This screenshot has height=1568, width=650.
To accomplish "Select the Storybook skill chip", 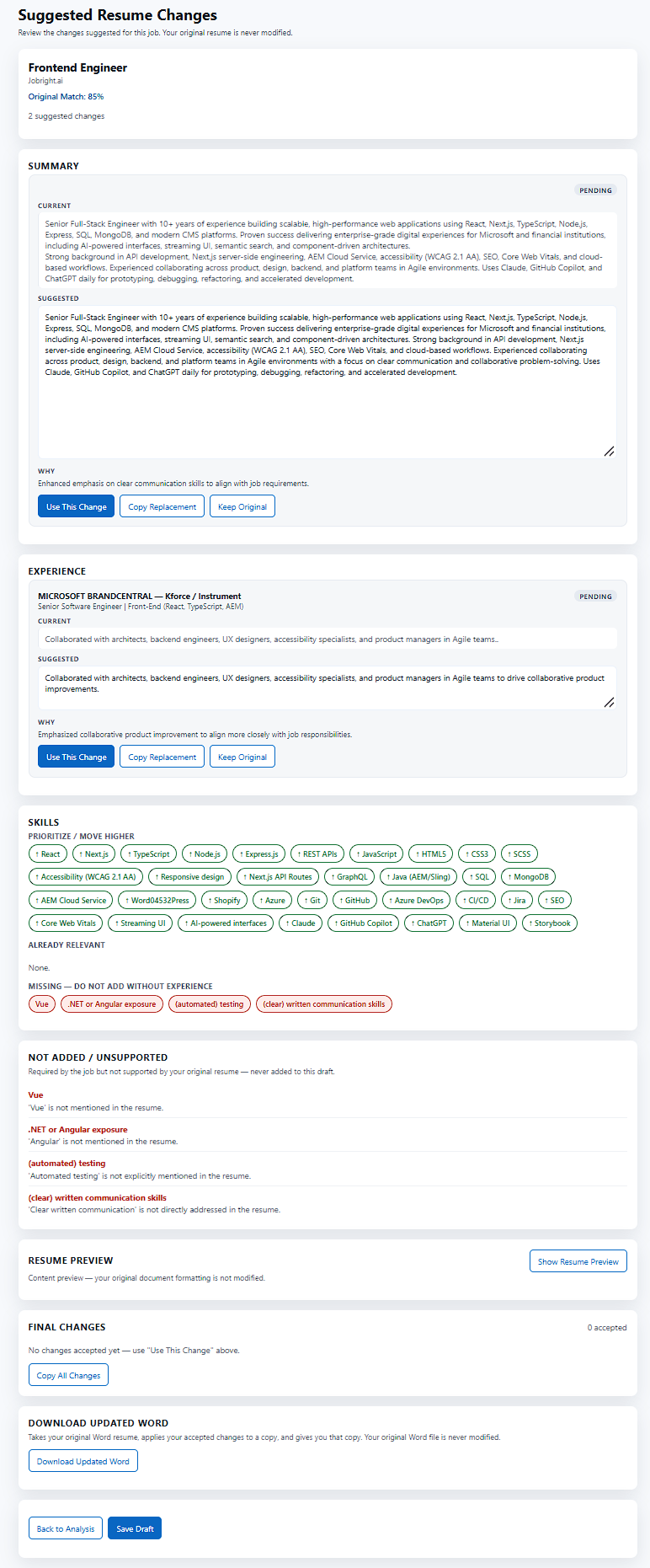I will (550, 923).
